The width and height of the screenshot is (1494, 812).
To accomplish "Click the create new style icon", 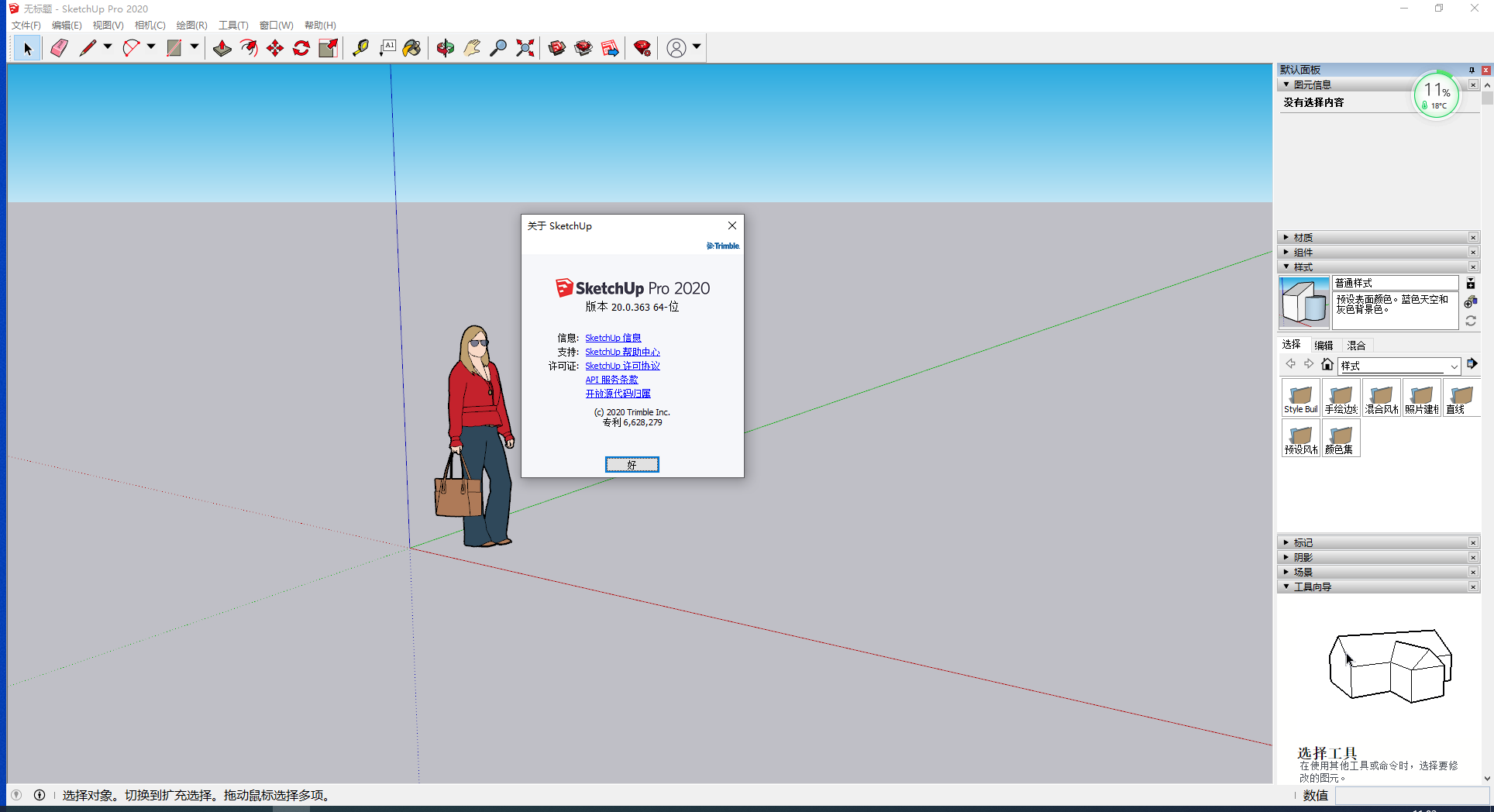I will (x=1471, y=302).
